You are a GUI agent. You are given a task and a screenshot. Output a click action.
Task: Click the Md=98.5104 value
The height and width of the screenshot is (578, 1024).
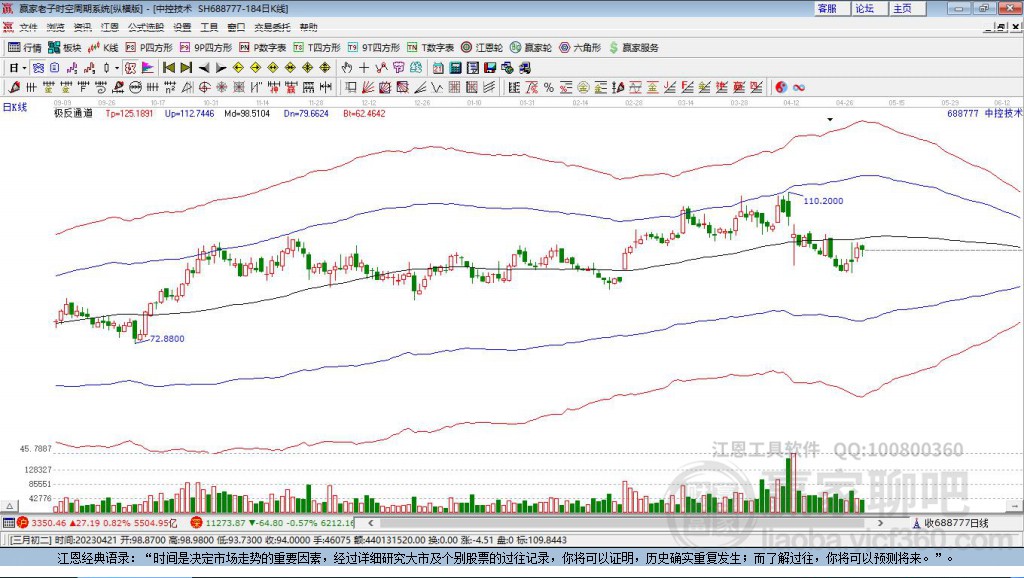(247, 113)
